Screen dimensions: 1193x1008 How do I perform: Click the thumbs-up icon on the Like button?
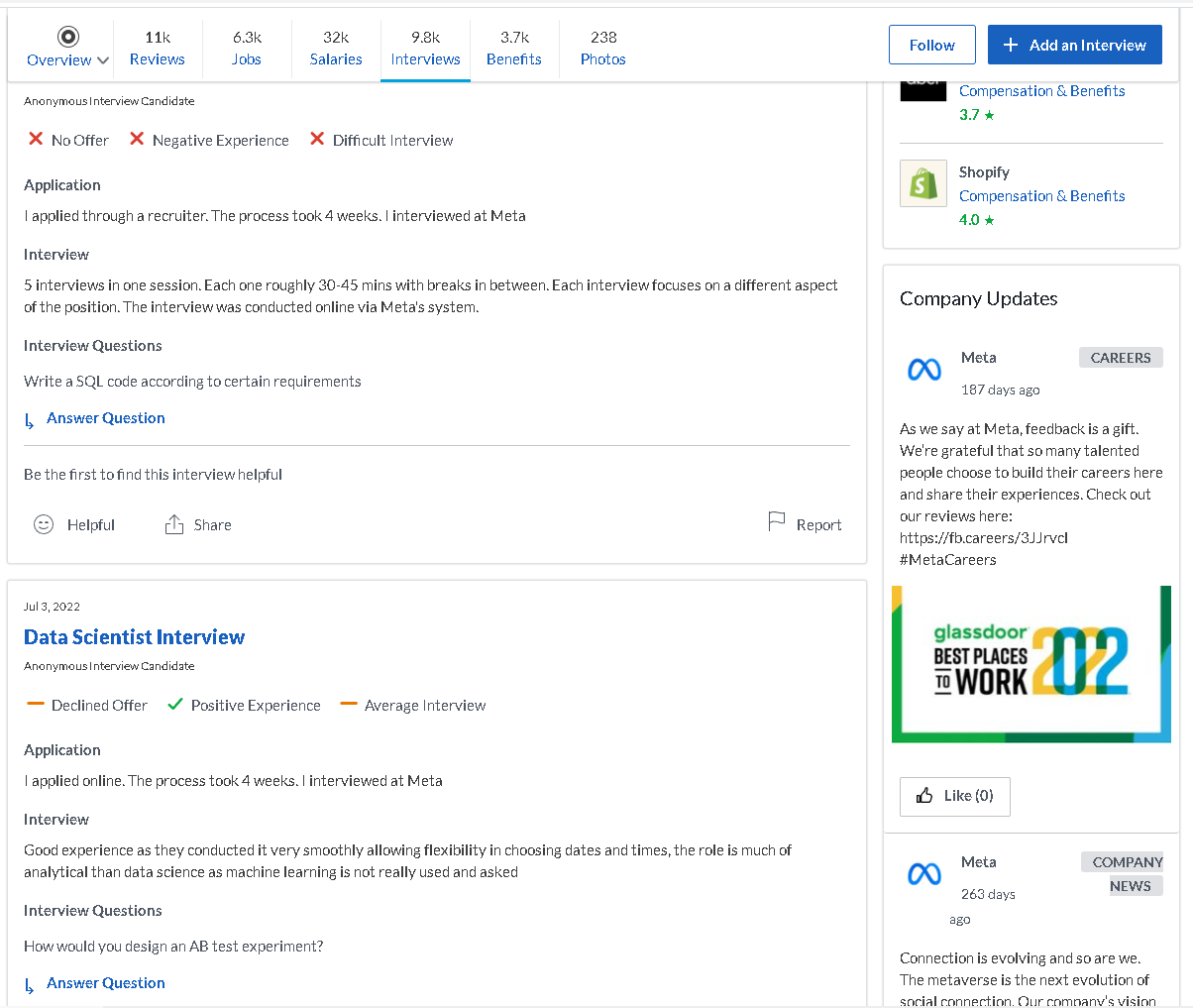tap(924, 796)
